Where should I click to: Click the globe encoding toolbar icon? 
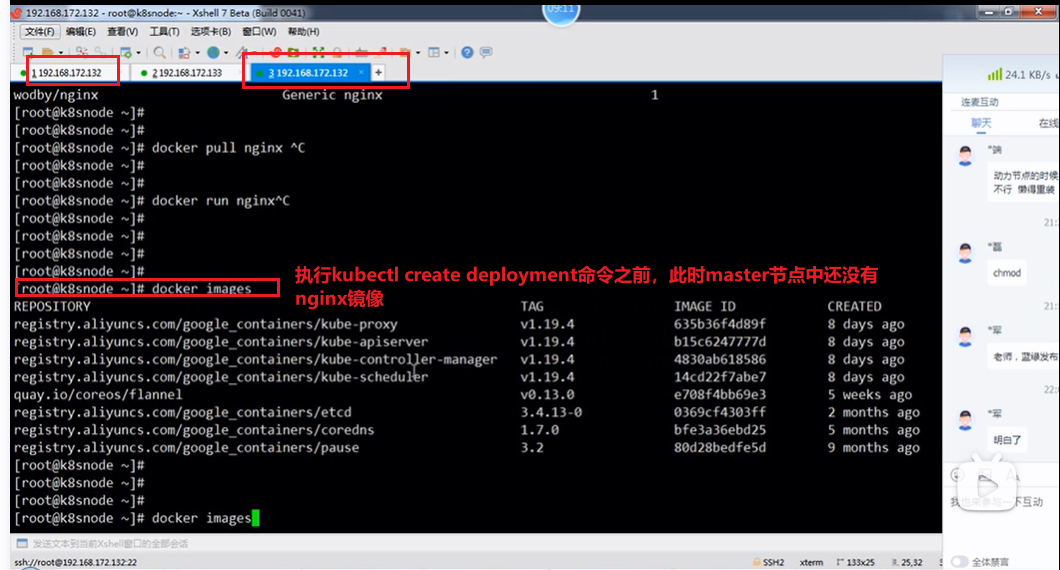pyautogui.click(x=213, y=52)
